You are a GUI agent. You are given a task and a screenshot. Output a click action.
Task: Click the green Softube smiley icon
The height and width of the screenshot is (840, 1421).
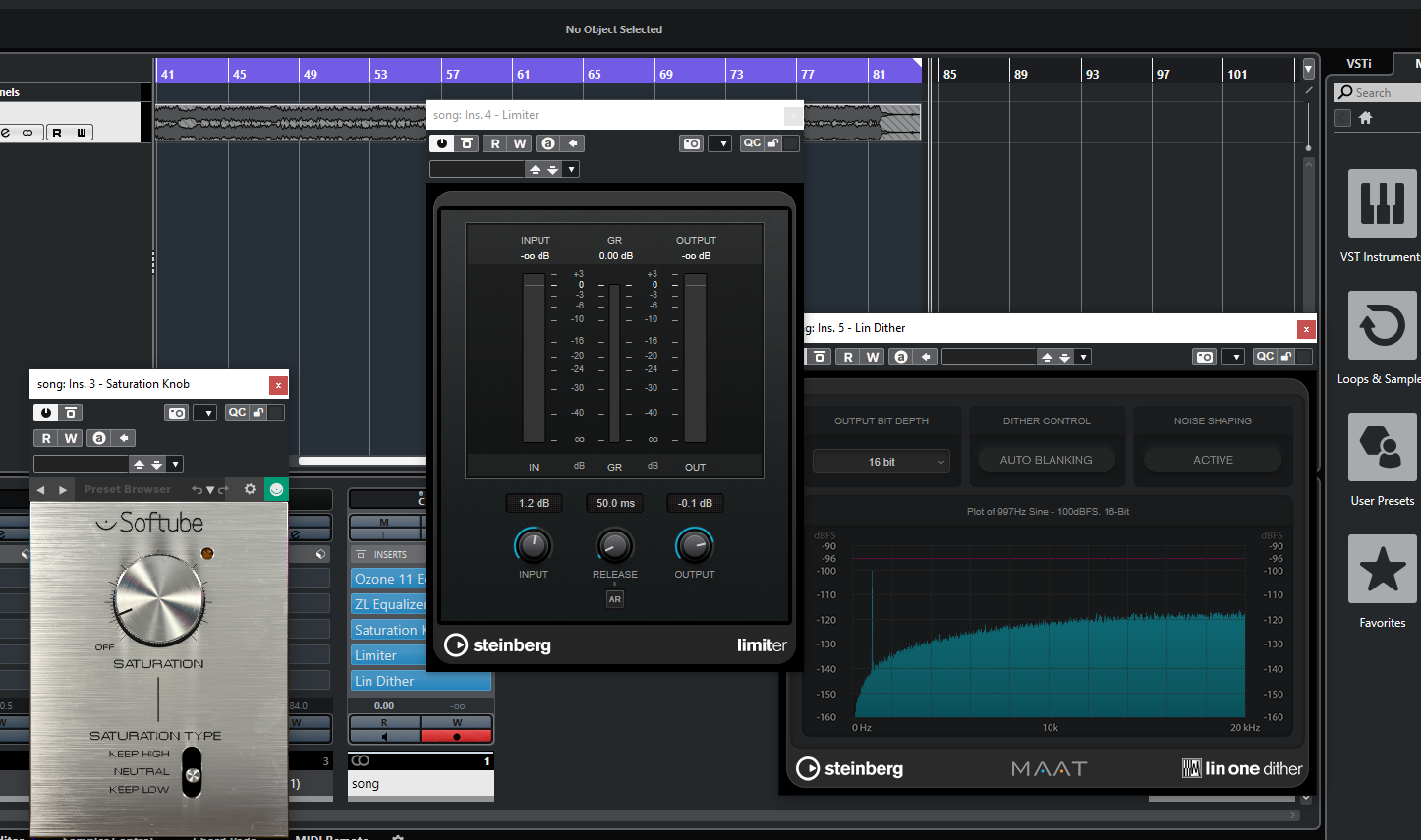[277, 489]
